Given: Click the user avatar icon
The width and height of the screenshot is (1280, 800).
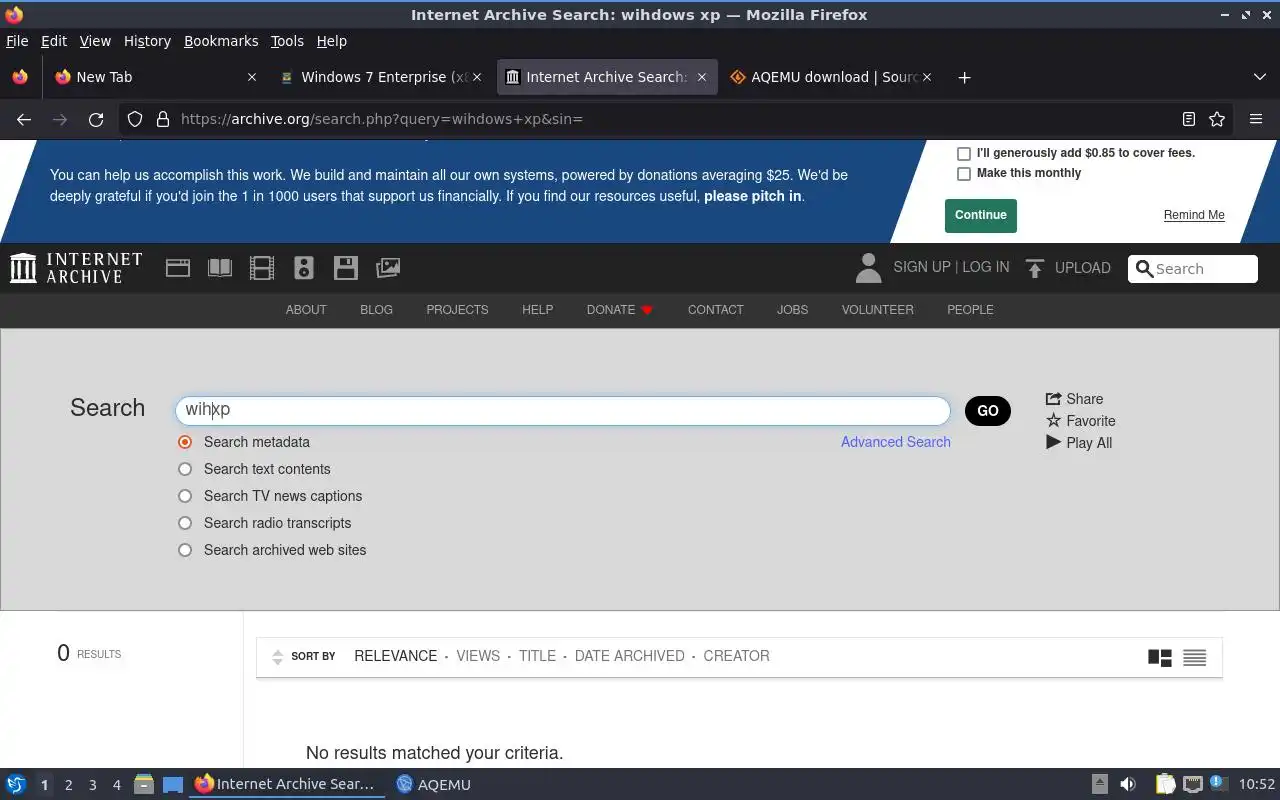Looking at the screenshot, I should tap(868, 268).
